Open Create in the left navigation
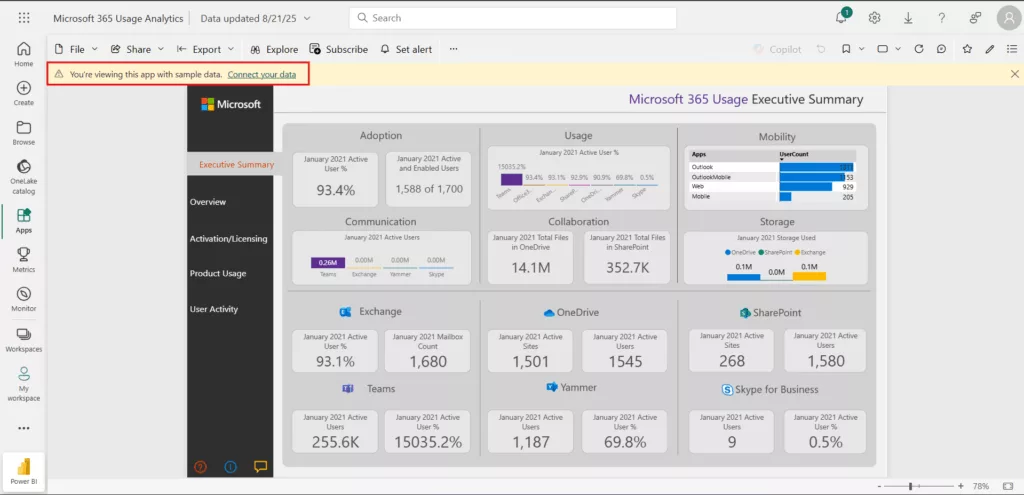The height and width of the screenshot is (495, 1024). [24, 93]
